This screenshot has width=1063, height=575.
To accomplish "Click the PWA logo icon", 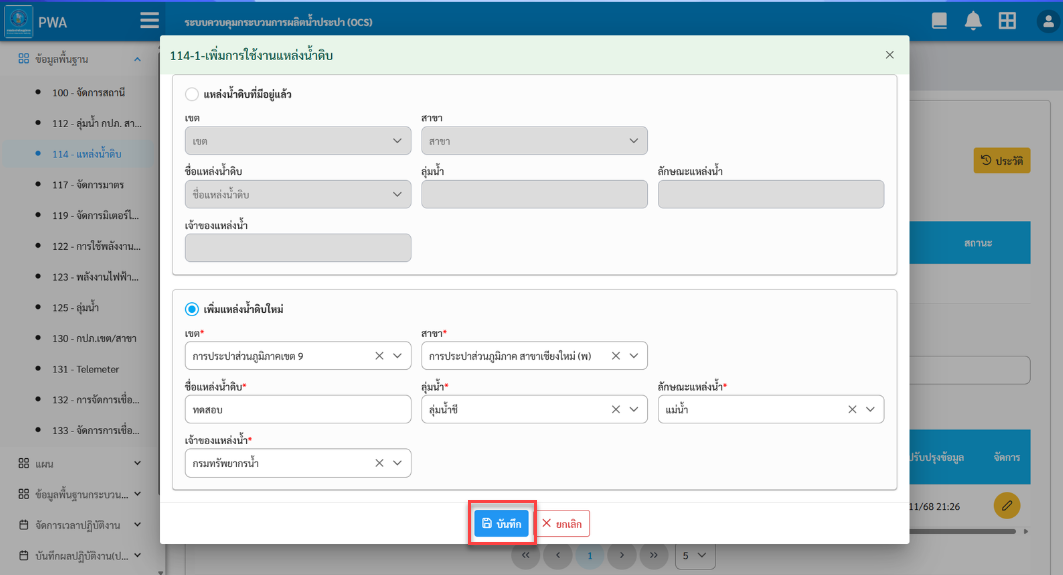I will tap(19, 21).
